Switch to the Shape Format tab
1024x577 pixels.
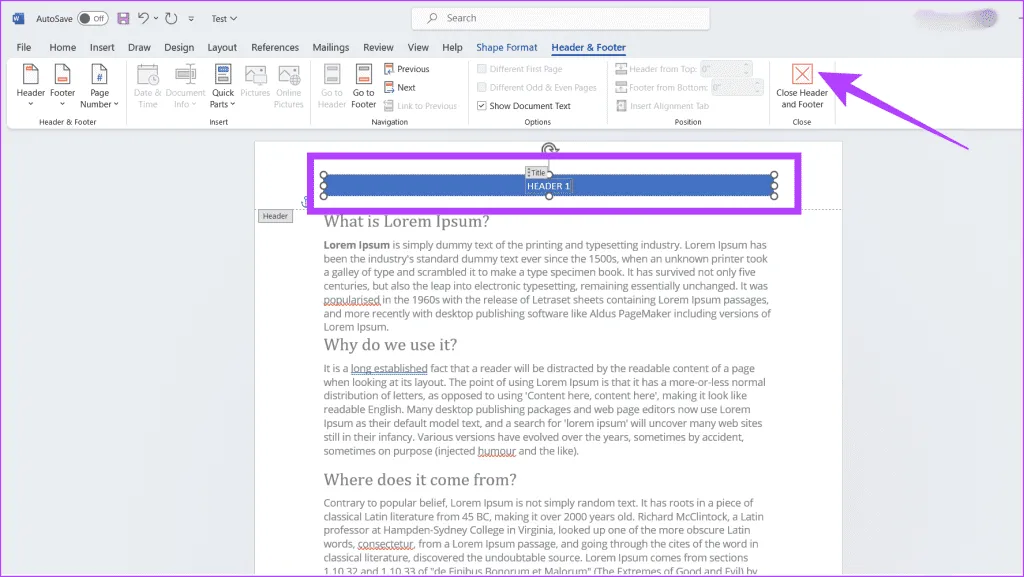[x=506, y=47]
